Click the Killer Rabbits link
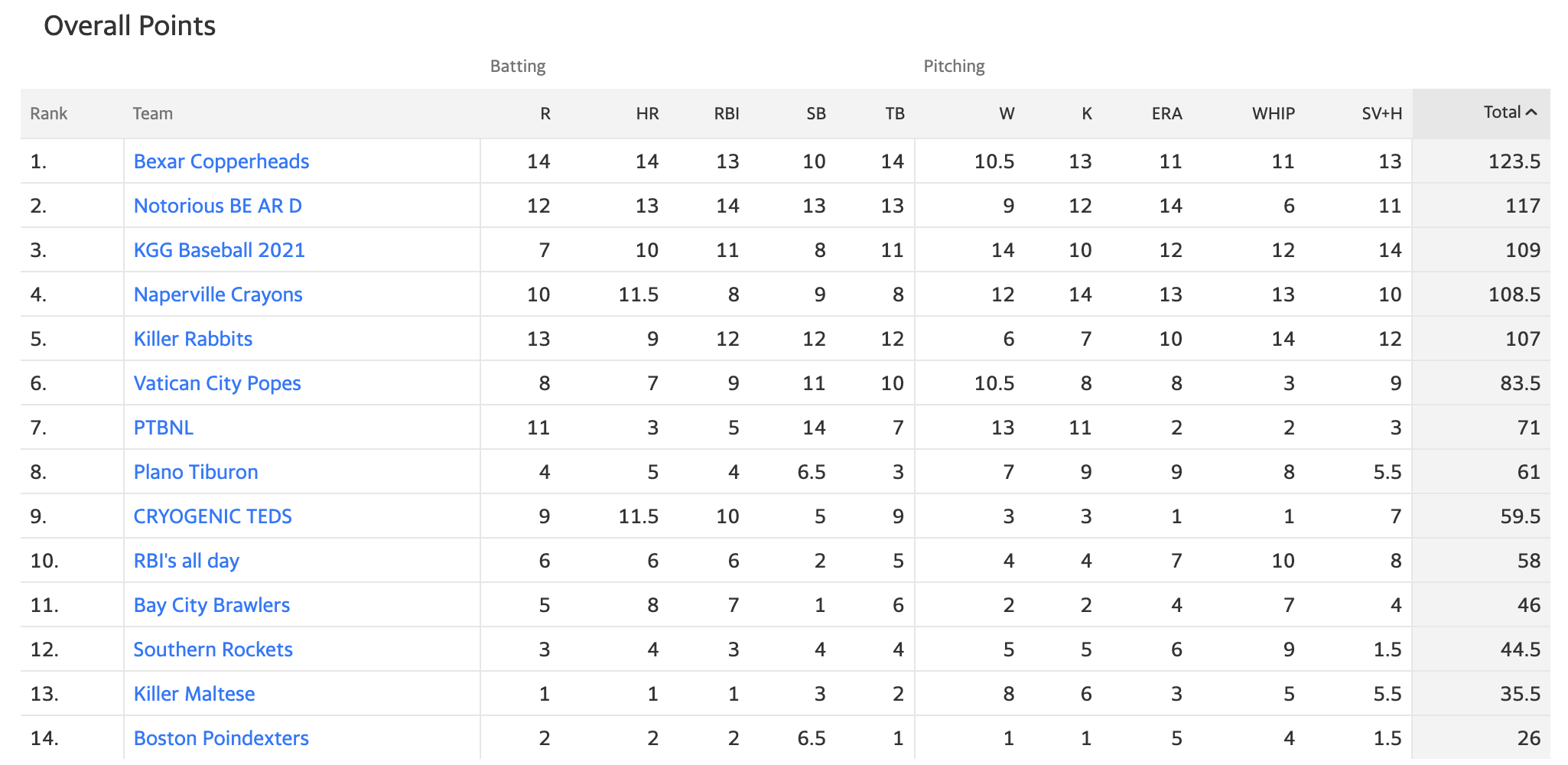 click(193, 339)
